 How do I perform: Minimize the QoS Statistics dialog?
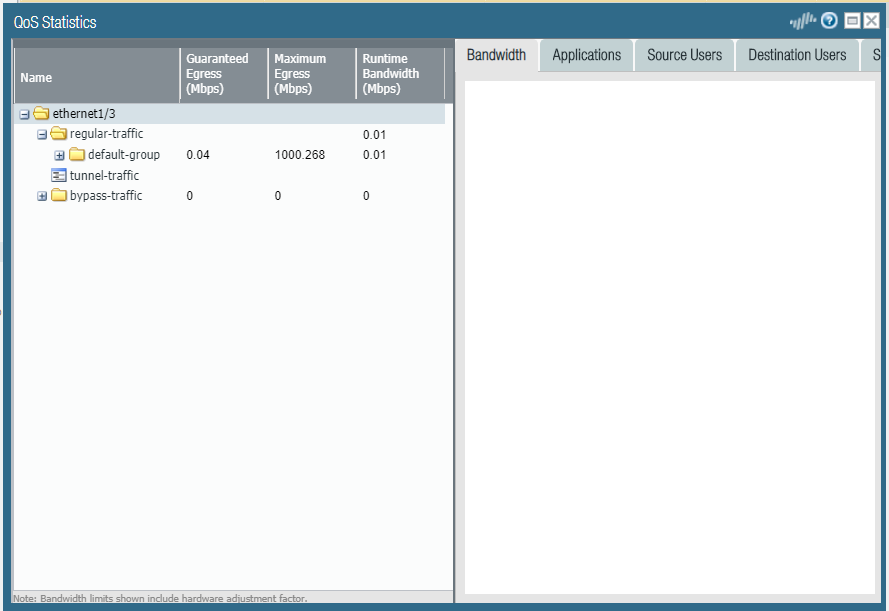tap(852, 21)
